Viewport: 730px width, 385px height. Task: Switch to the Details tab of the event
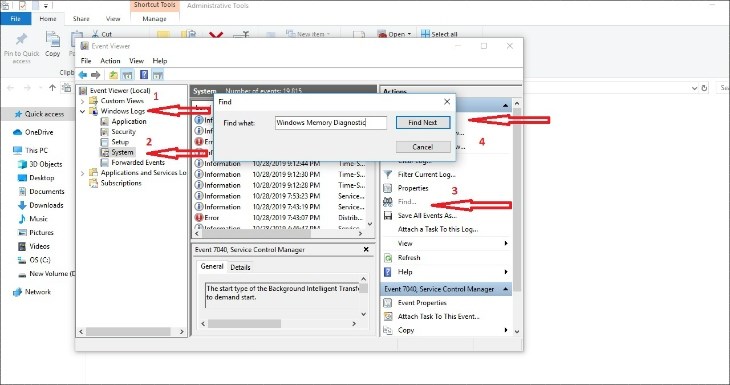pos(240,267)
